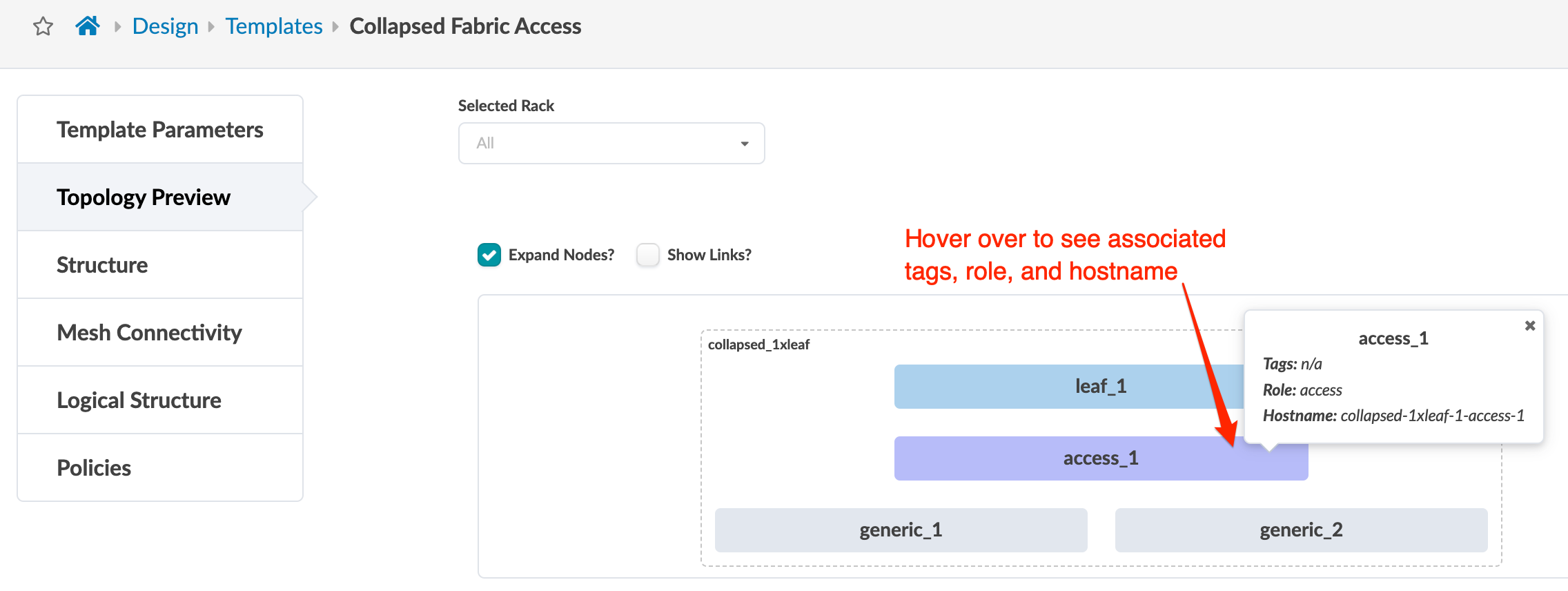Open the Policies tab
1568x591 pixels.
(94, 468)
